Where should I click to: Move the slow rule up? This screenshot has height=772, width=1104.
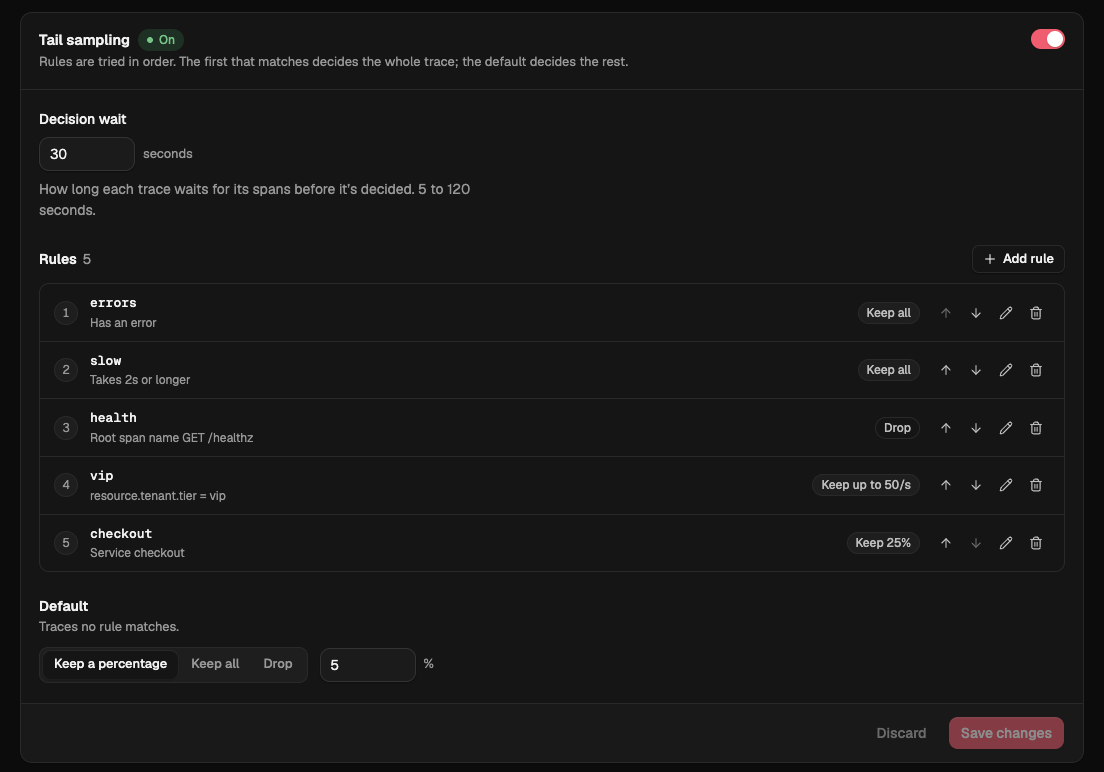(946, 370)
